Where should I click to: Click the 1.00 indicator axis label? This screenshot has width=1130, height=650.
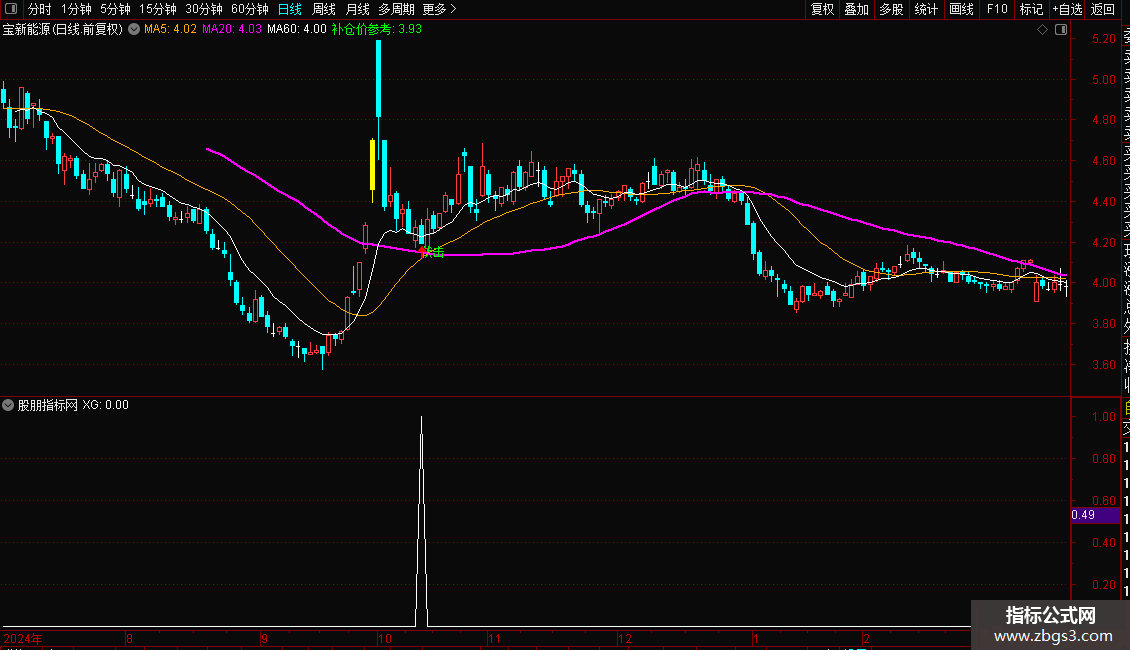[1103, 417]
